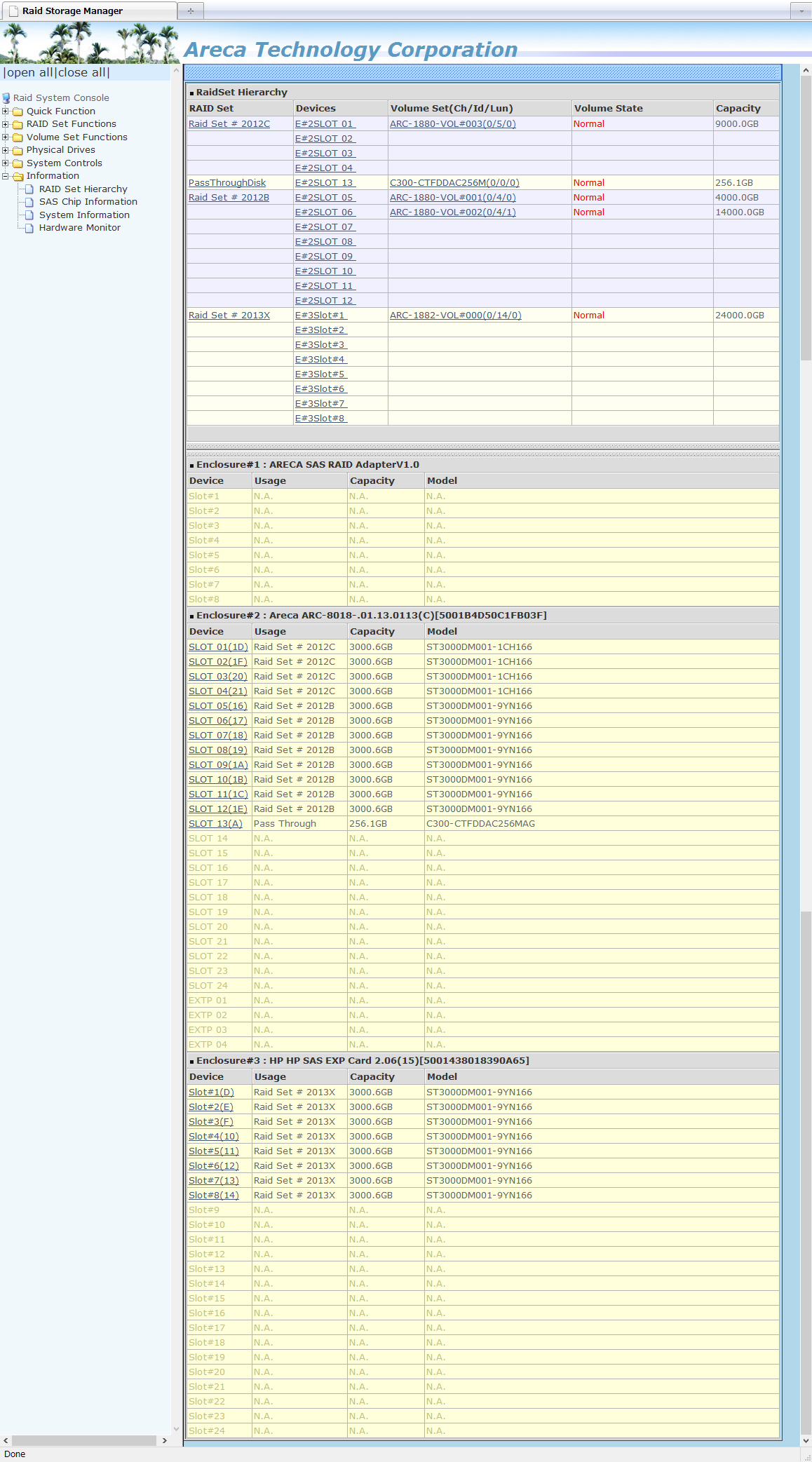Image resolution: width=812 pixels, height=1462 pixels.
Task: Click the 'close all' link
Action: (x=82, y=72)
